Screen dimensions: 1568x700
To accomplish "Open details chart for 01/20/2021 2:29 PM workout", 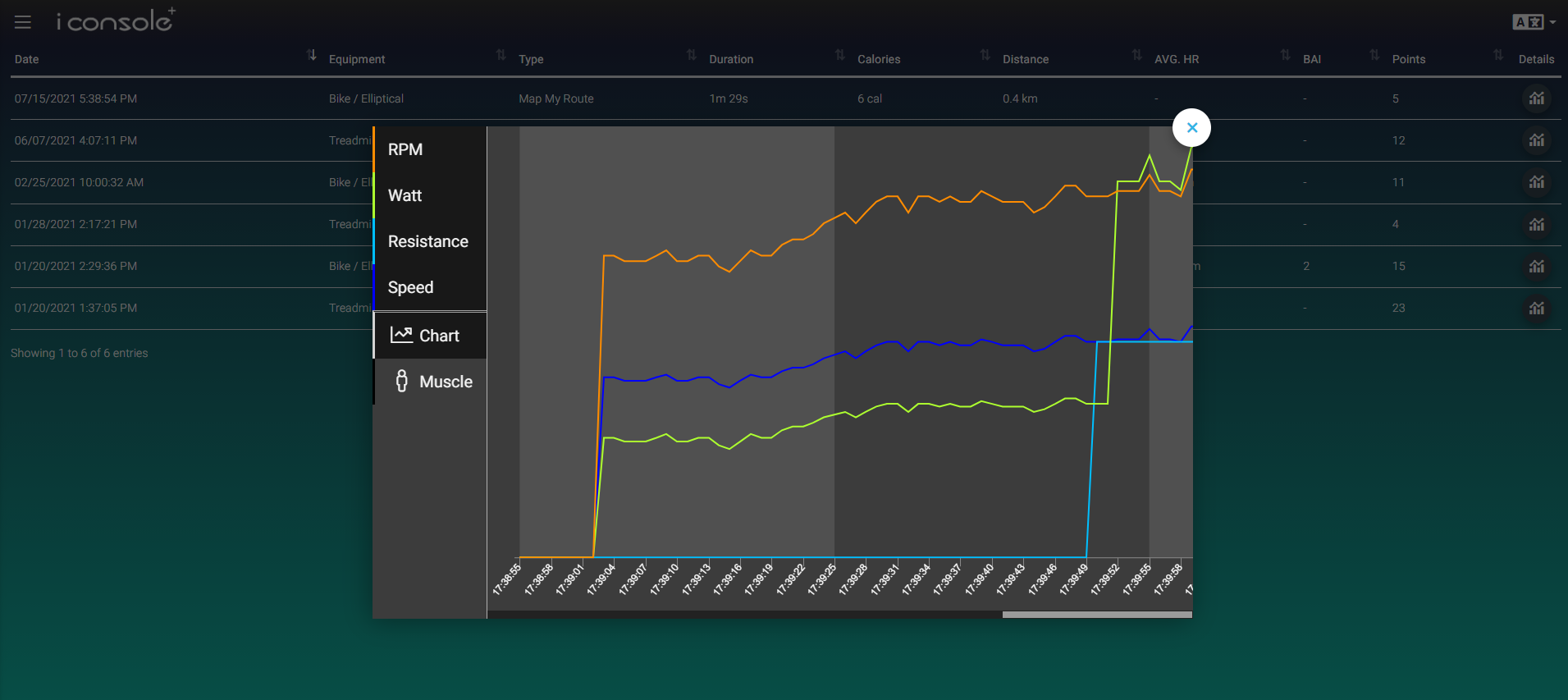I will click(x=1536, y=266).
